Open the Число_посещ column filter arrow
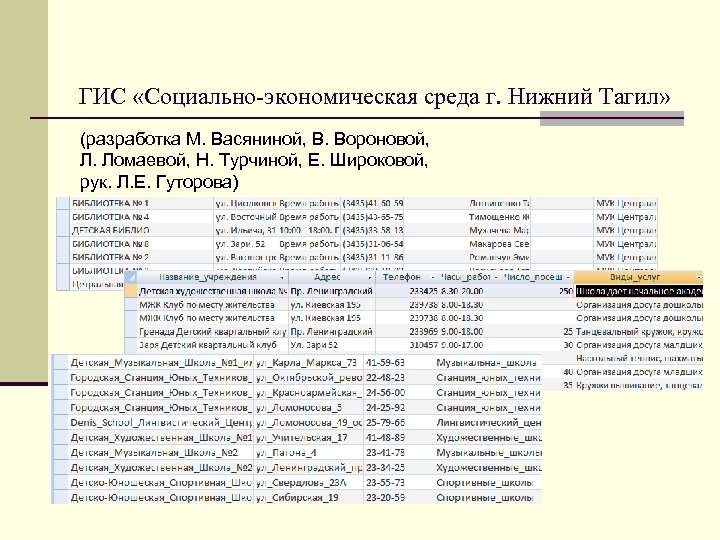720x540 pixels. (x=568, y=277)
